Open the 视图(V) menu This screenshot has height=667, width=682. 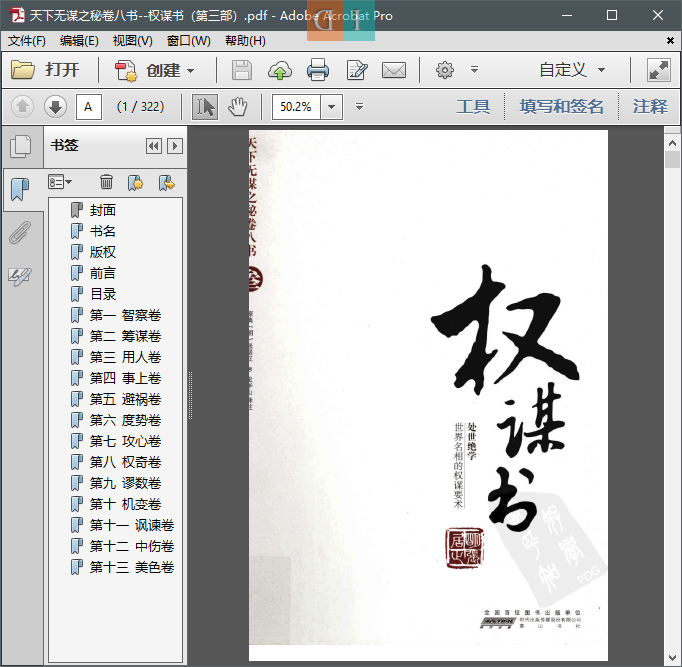coord(133,41)
